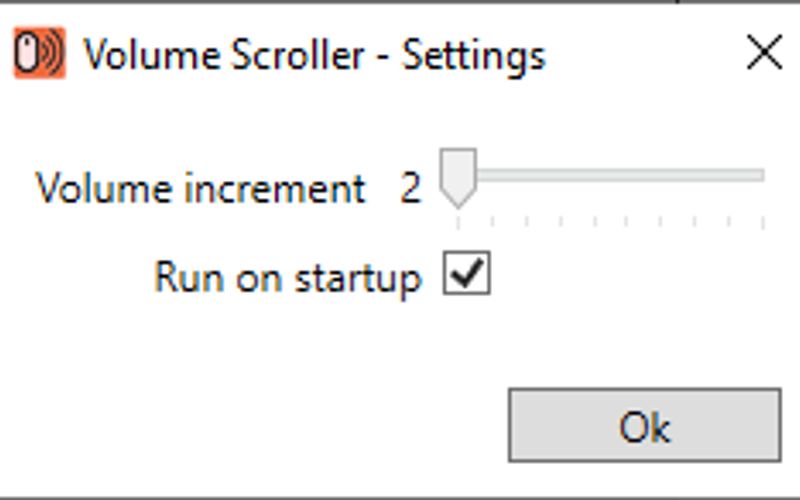Click the "Volume Scroller - Settings" title text
This screenshot has height=500, width=800.
point(314,54)
